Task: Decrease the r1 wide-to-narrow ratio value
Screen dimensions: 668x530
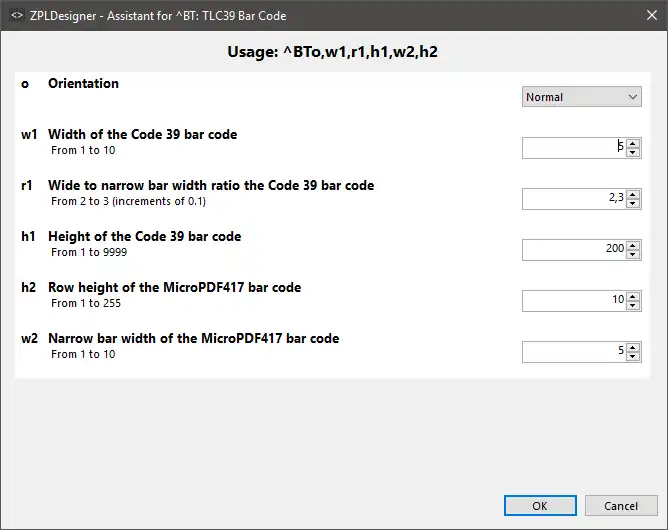Action: (x=633, y=204)
